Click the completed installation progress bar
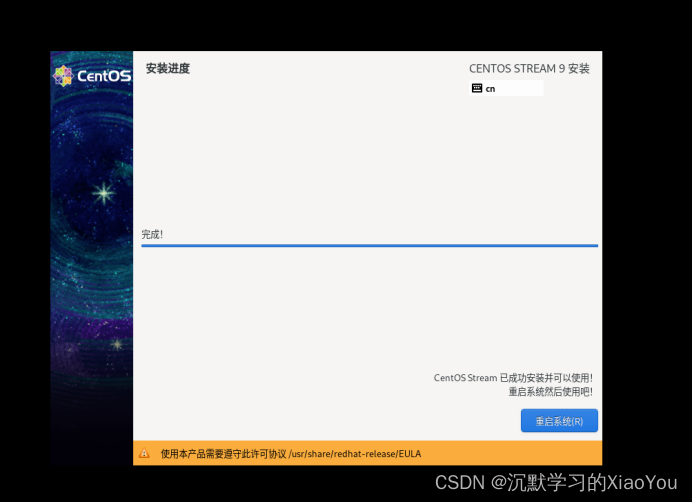This screenshot has height=502, width=693. click(x=369, y=245)
